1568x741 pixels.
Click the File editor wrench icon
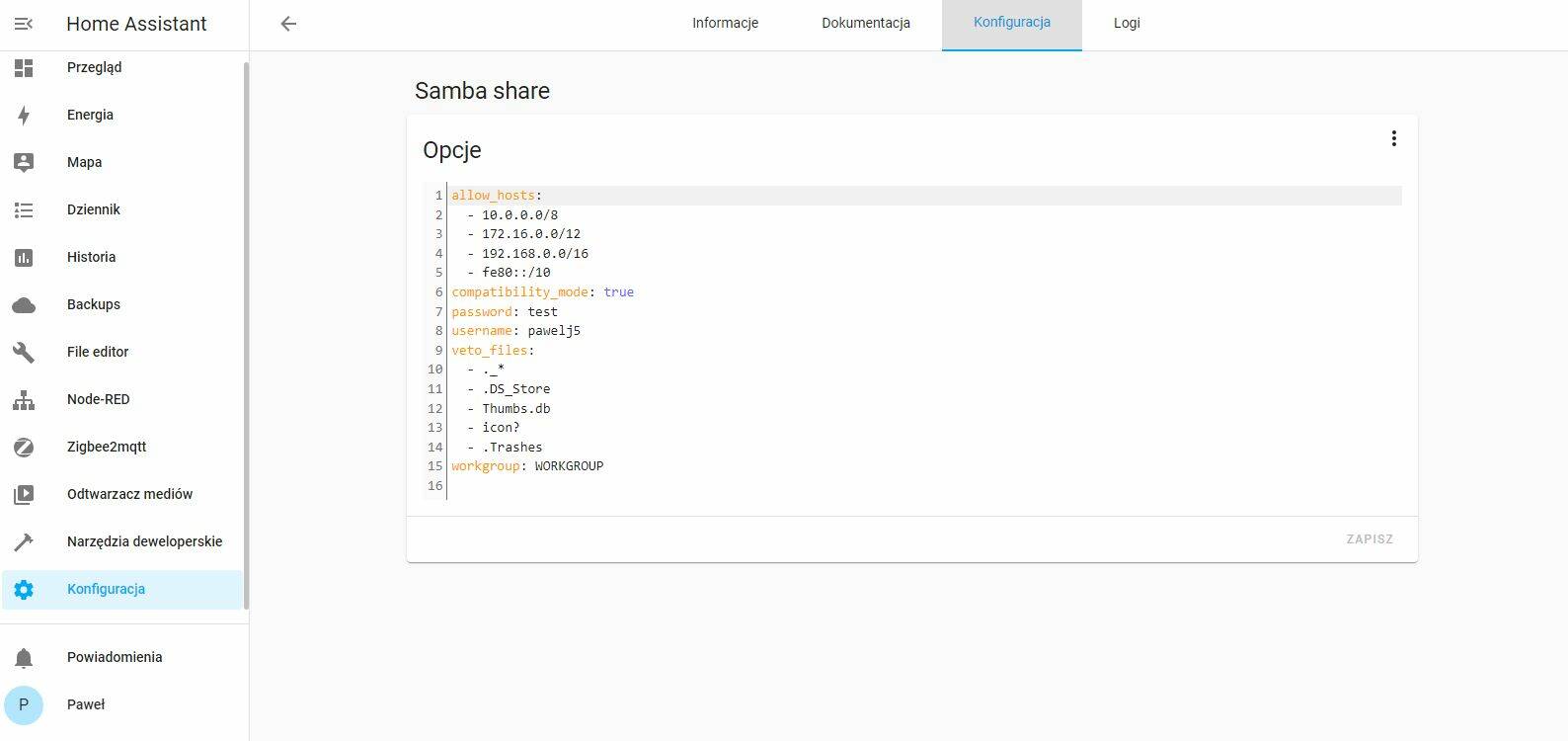click(24, 352)
